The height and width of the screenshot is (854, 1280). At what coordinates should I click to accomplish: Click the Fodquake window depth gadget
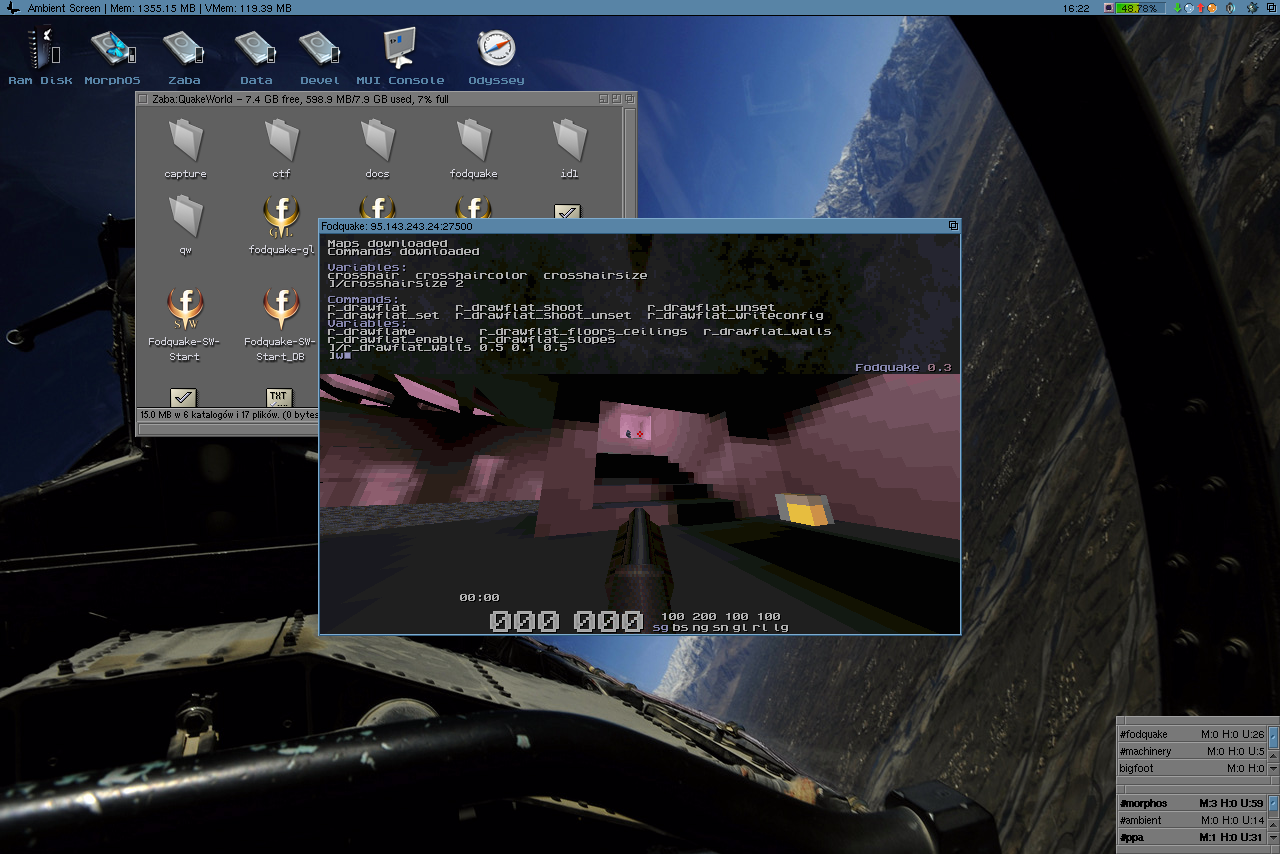[953, 226]
